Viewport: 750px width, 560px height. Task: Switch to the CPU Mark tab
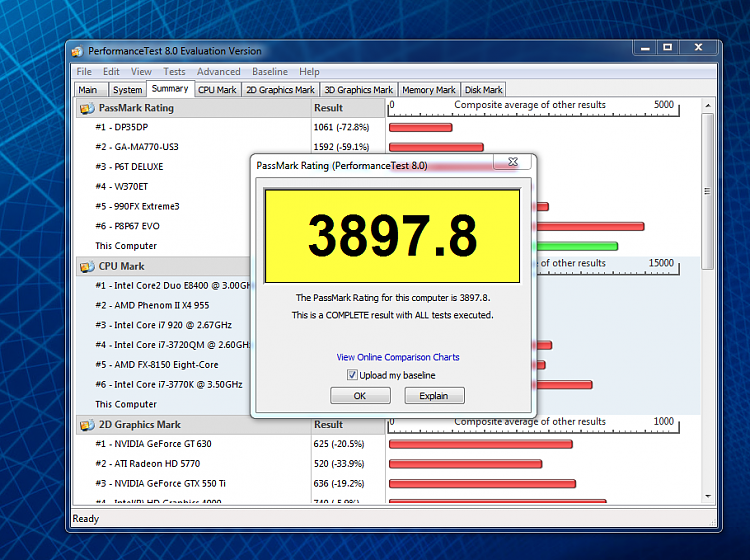(217, 90)
